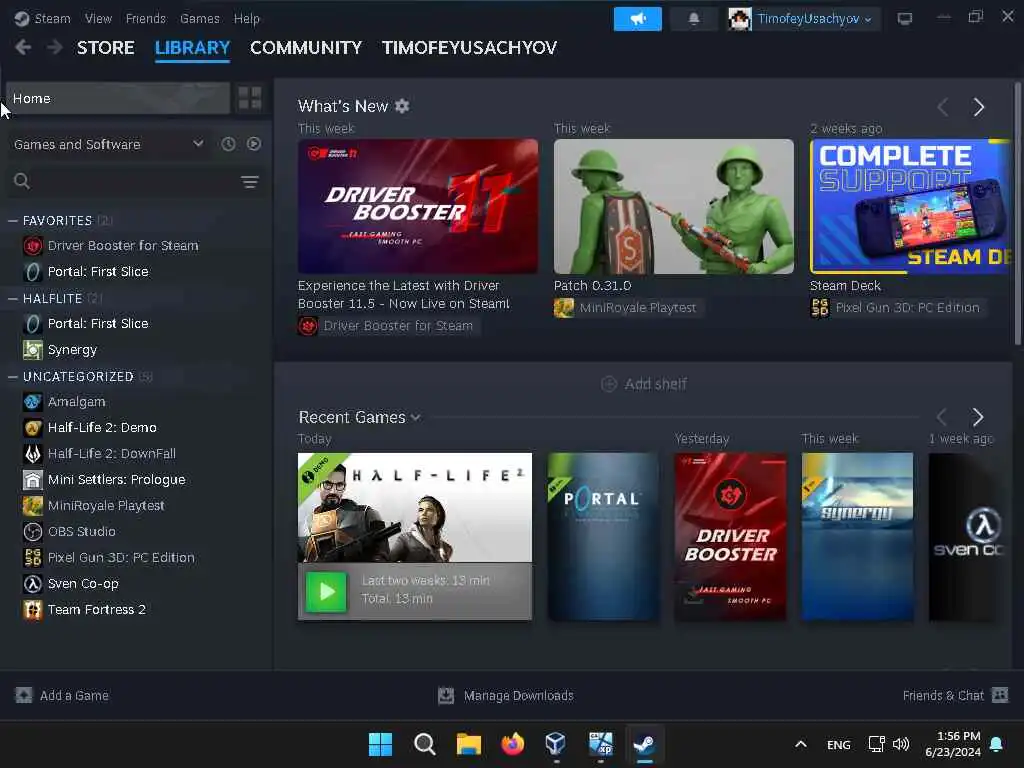Select Mini Settlers: Prologue entry
The height and width of the screenshot is (768, 1024).
click(116, 479)
